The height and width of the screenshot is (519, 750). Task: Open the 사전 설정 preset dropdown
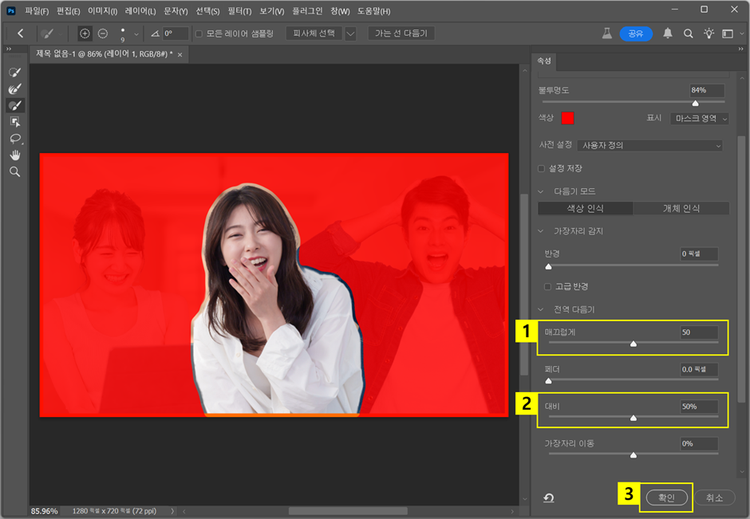pos(650,145)
